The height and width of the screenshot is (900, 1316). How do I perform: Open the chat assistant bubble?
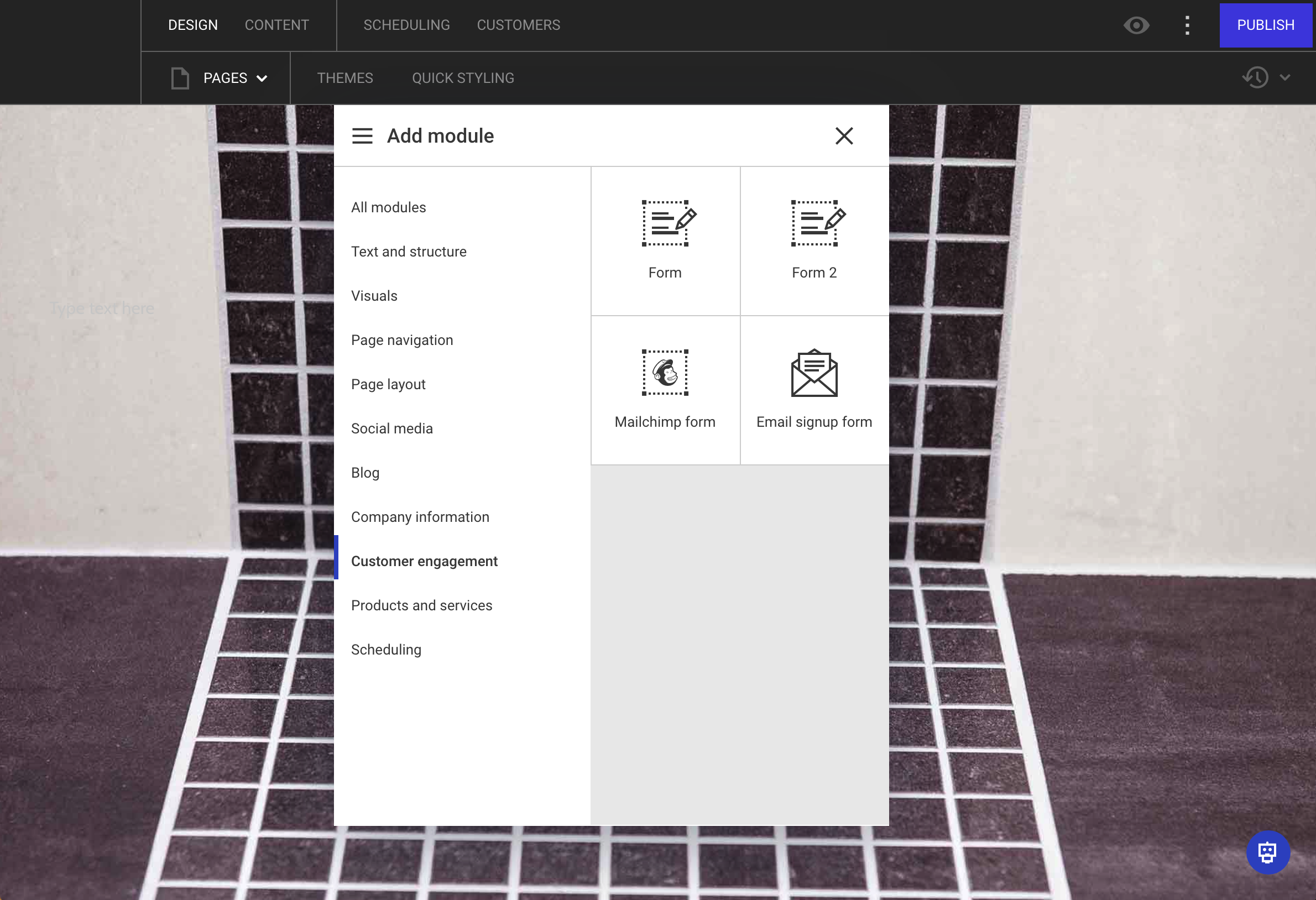[x=1268, y=852]
